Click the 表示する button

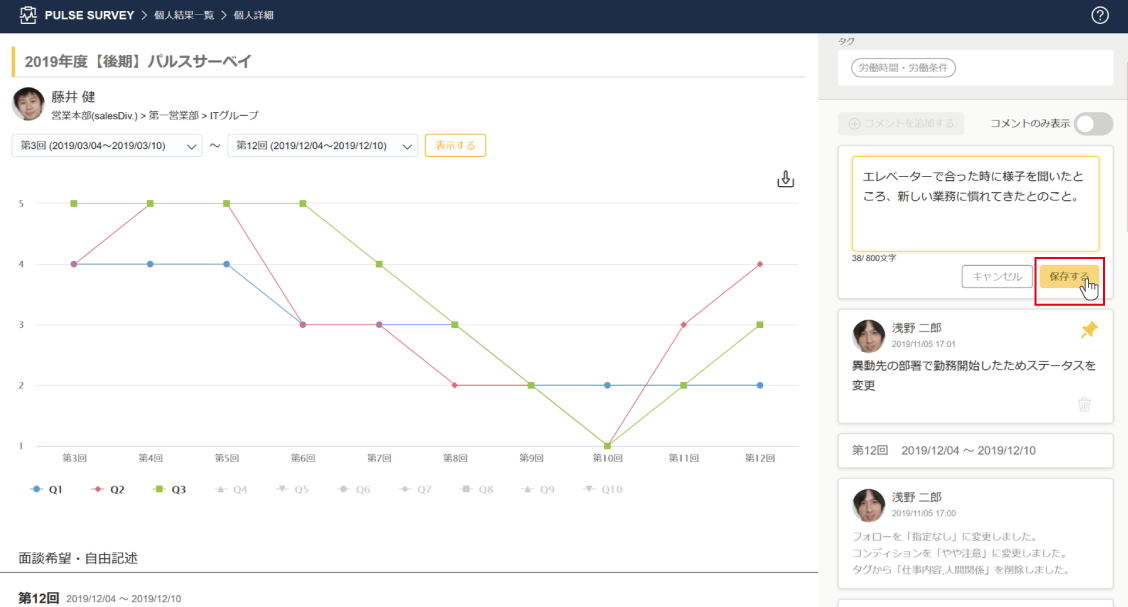click(x=455, y=145)
